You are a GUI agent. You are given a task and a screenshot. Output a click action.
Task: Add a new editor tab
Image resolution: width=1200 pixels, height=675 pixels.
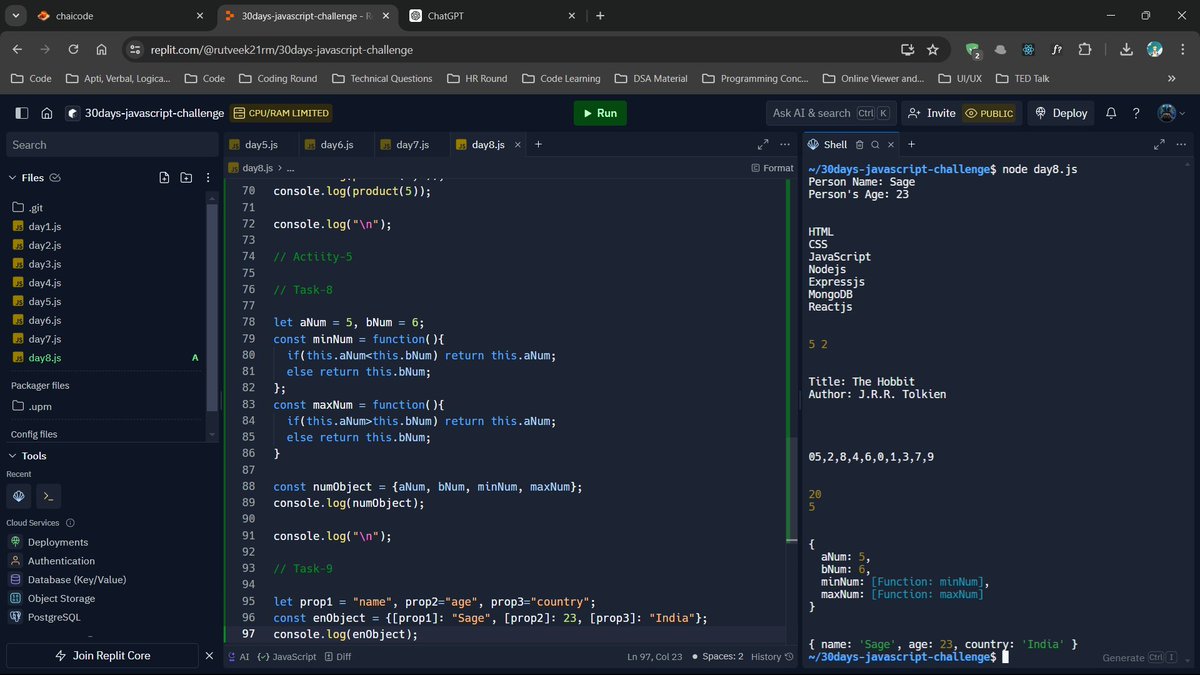point(538,144)
